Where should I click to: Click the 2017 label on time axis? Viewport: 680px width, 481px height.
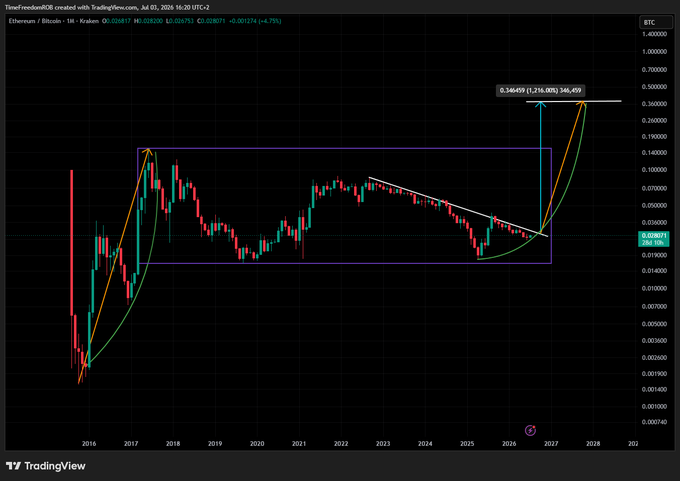[x=131, y=444]
